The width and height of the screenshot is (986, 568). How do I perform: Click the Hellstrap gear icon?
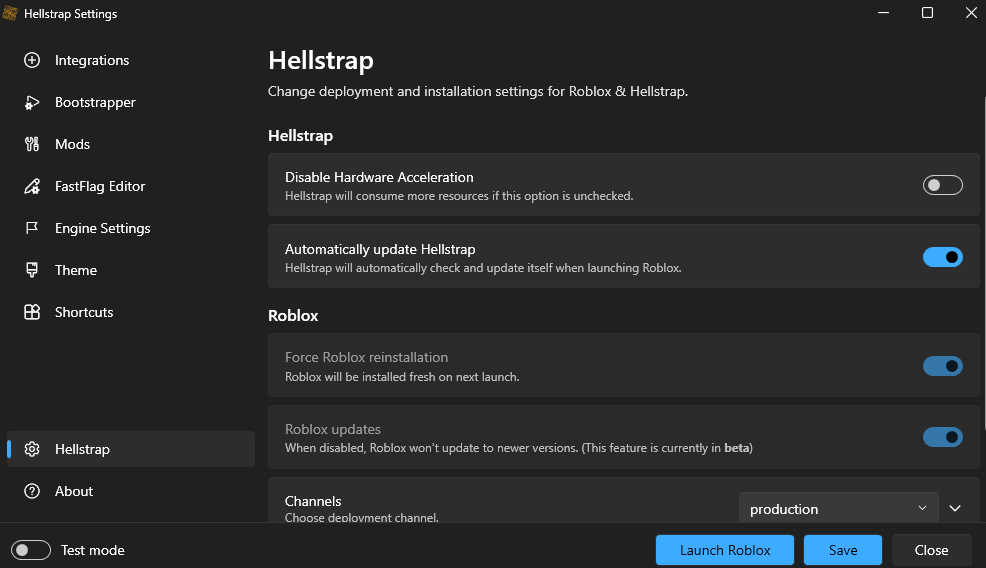[32, 449]
